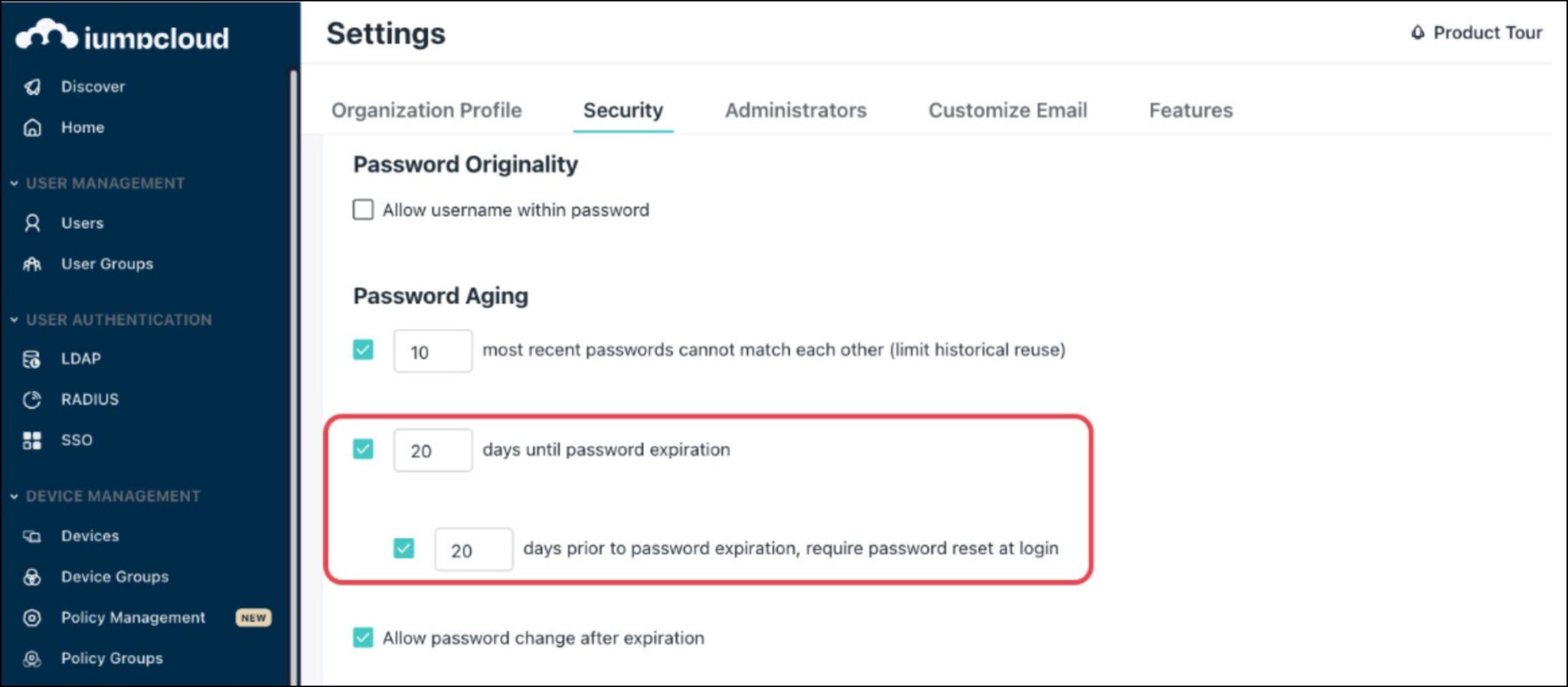Screen dimensions: 1568x687
Task: Open the Users page
Action: (82, 223)
